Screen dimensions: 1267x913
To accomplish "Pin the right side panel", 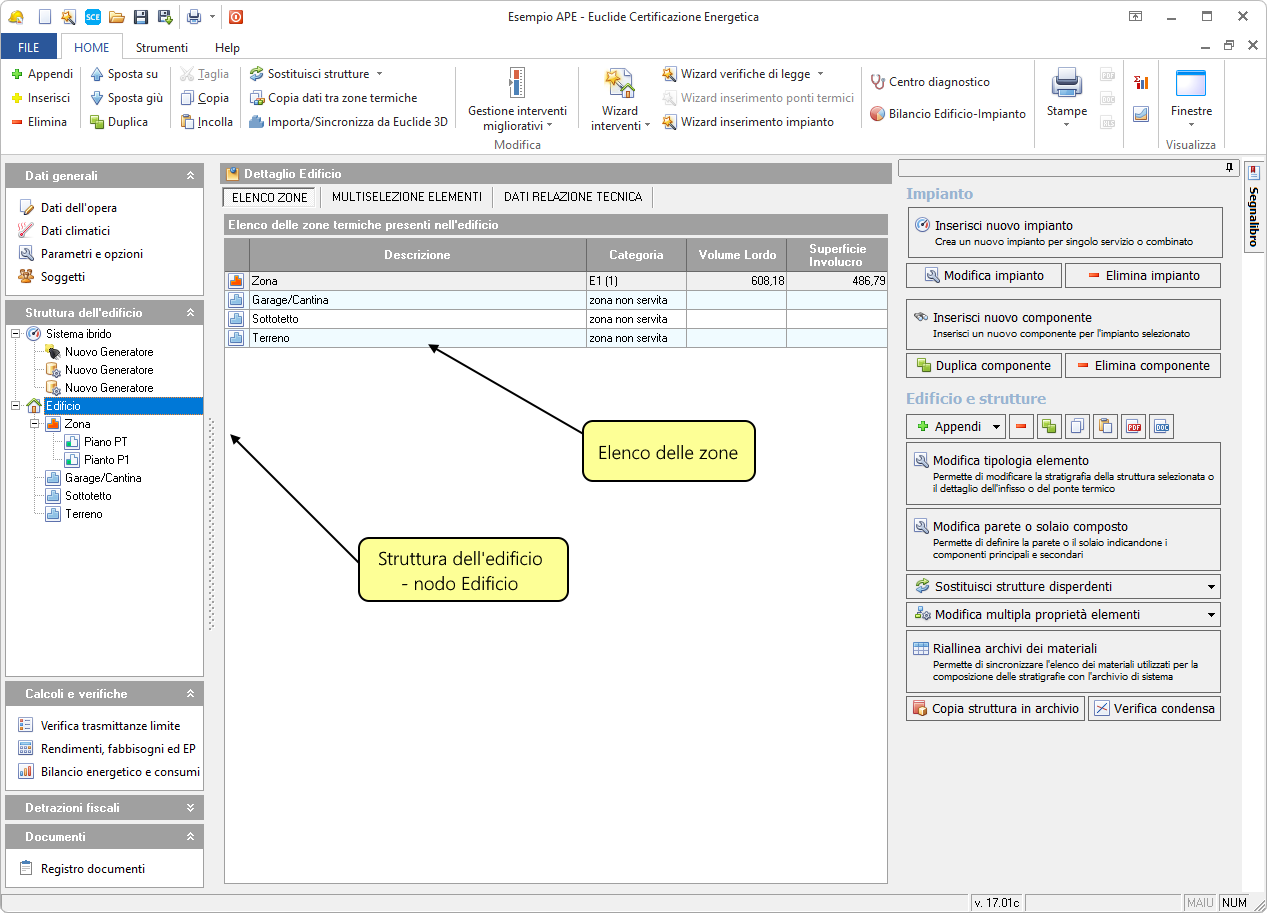I will (1229, 168).
